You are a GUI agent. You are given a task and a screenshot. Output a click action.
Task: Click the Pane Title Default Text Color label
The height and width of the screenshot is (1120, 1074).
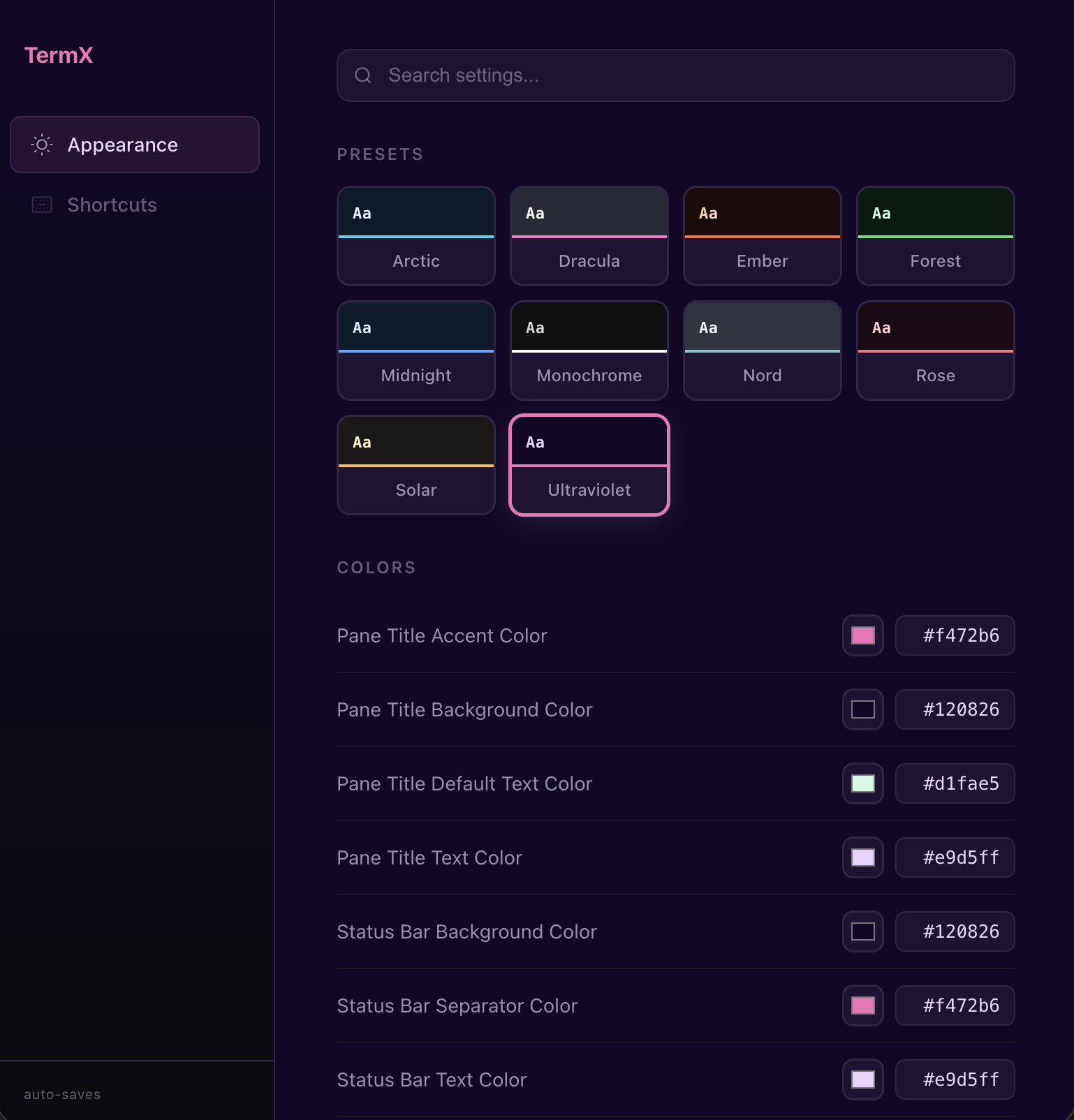(464, 783)
